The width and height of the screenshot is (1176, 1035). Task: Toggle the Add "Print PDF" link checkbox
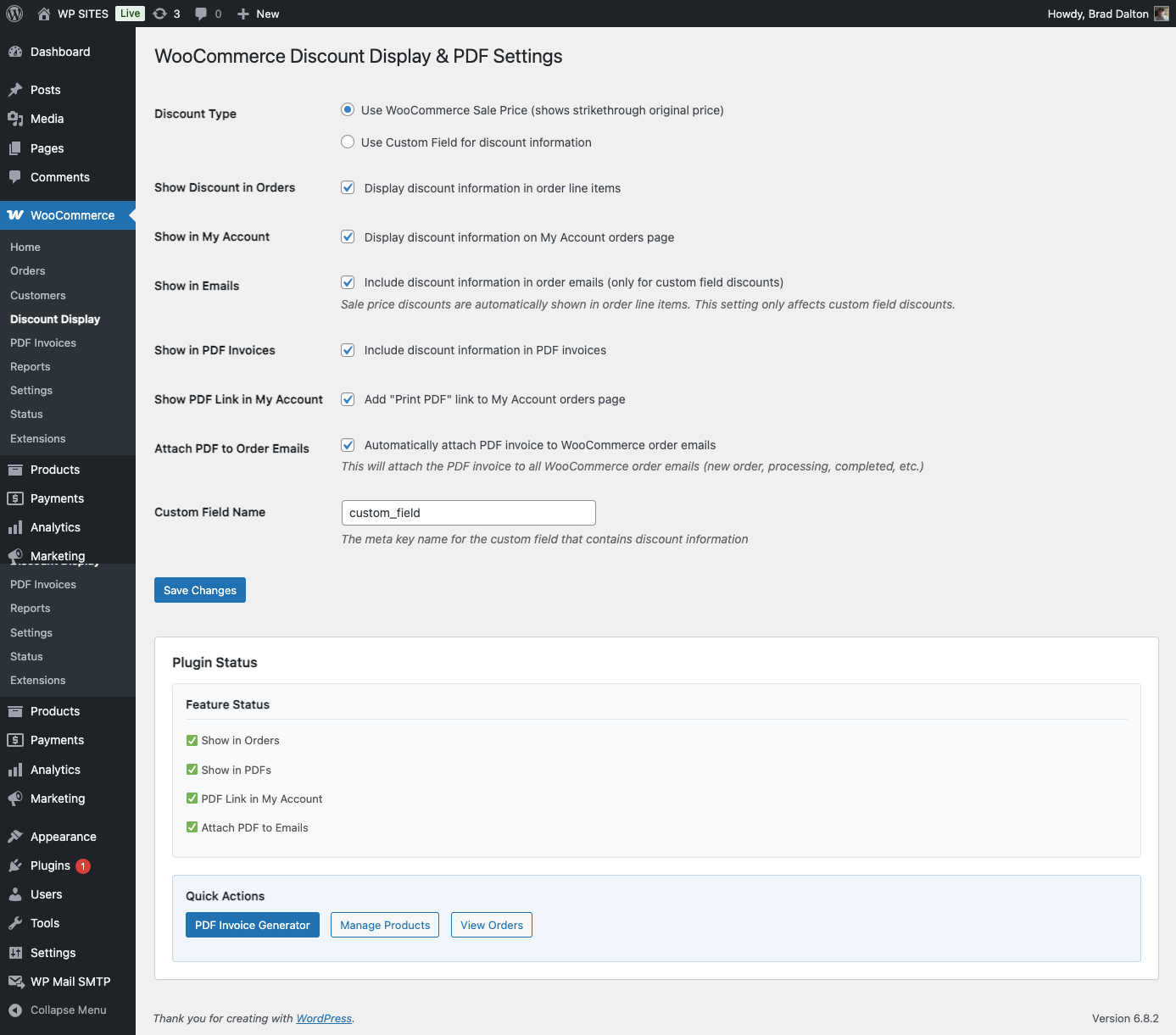[x=348, y=399]
